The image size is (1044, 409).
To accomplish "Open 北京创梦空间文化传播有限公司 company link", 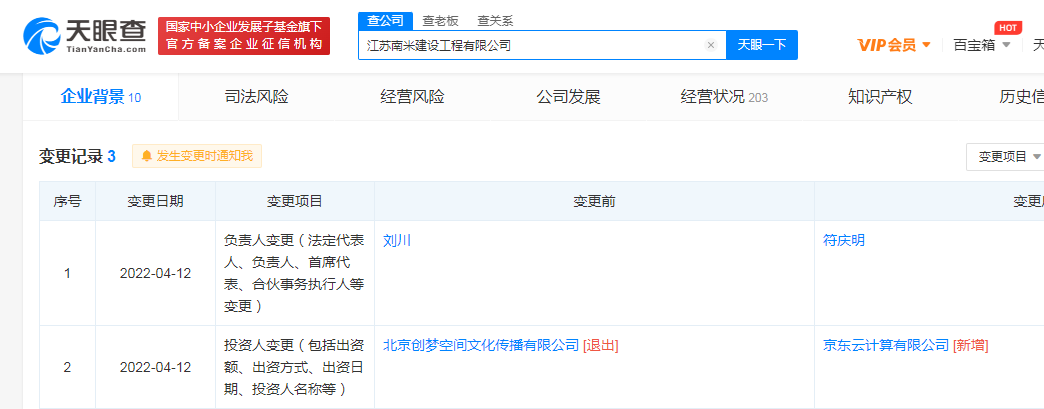I will click(481, 345).
